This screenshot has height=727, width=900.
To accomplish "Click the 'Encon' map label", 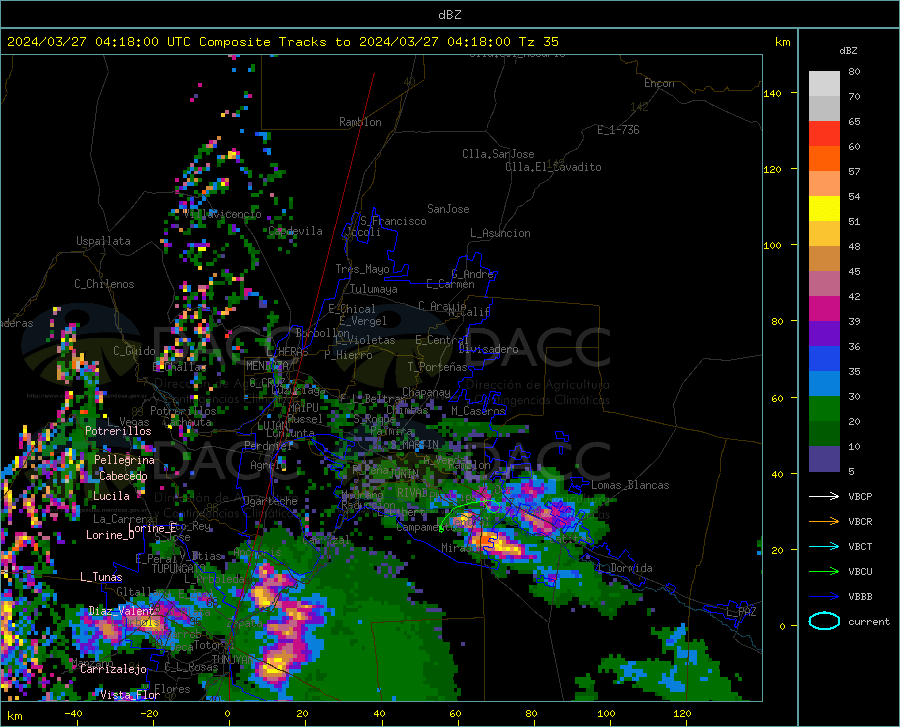I will tap(659, 83).
